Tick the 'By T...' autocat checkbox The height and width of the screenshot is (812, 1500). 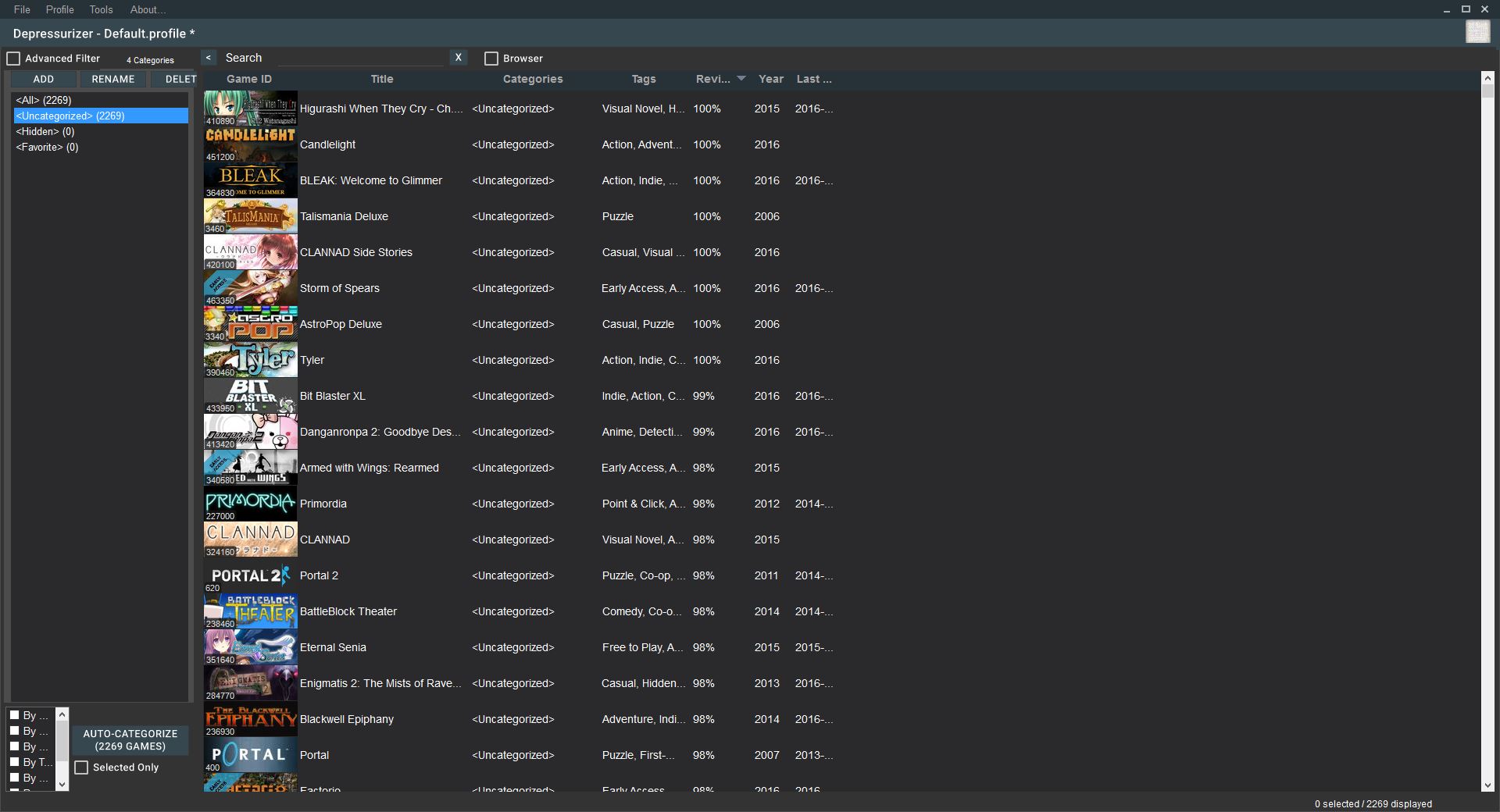click(14, 762)
